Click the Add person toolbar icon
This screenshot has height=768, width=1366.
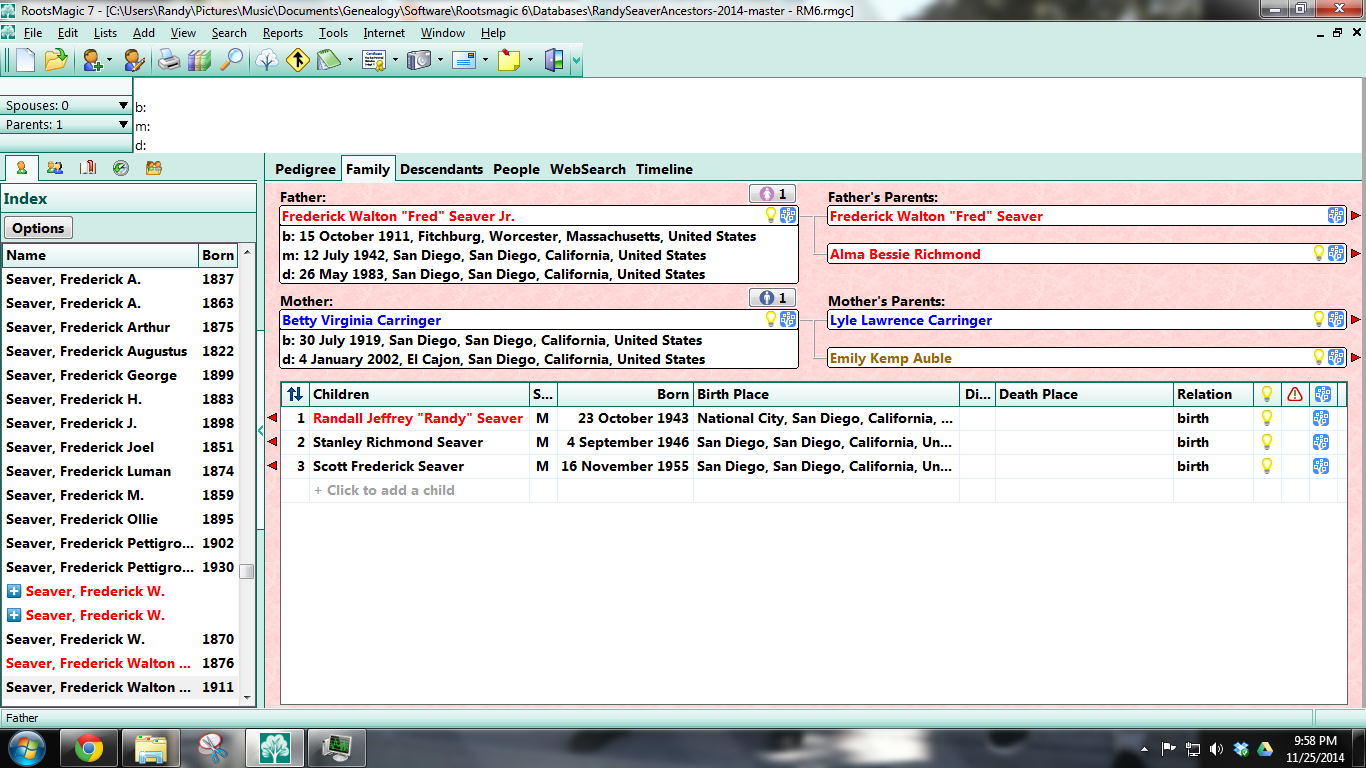point(93,60)
